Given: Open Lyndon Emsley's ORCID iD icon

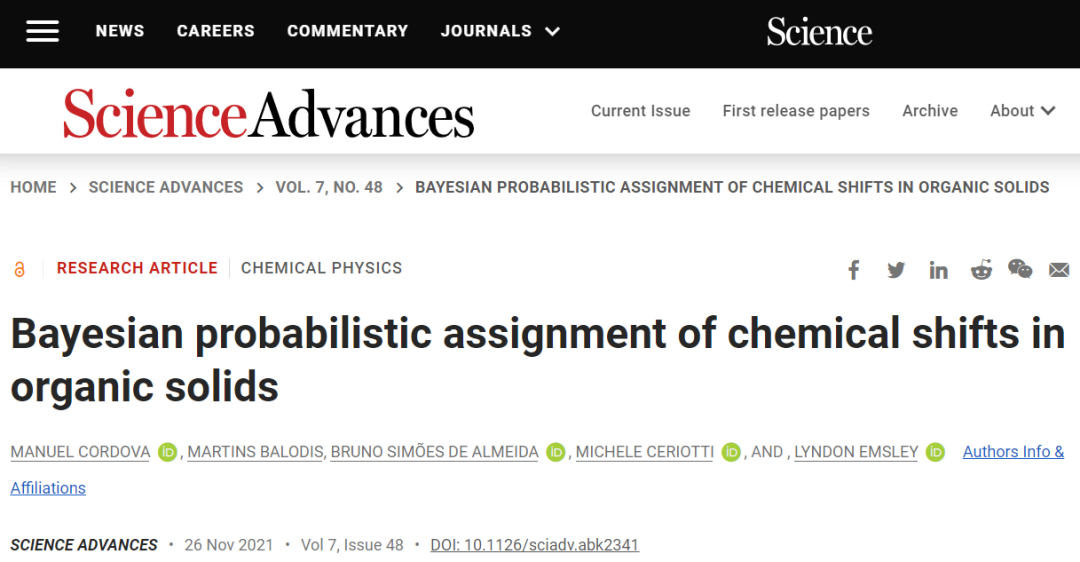Looking at the screenshot, I should [x=935, y=452].
